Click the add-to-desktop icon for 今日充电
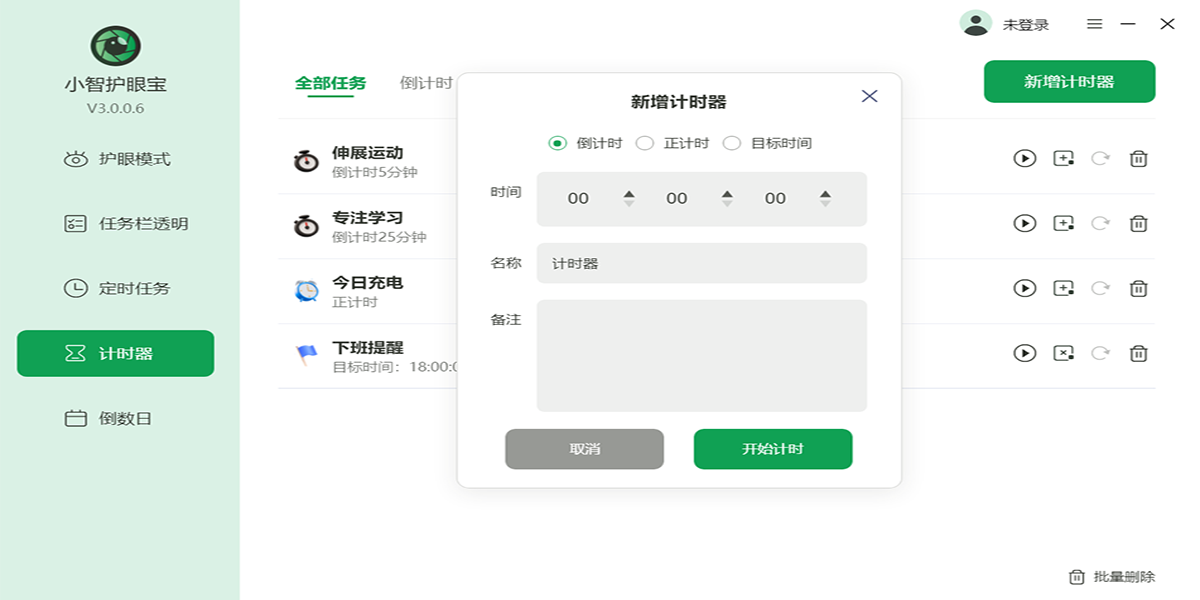Image resolution: width=1200 pixels, height=600 pixels. (x=1064, y=288)
